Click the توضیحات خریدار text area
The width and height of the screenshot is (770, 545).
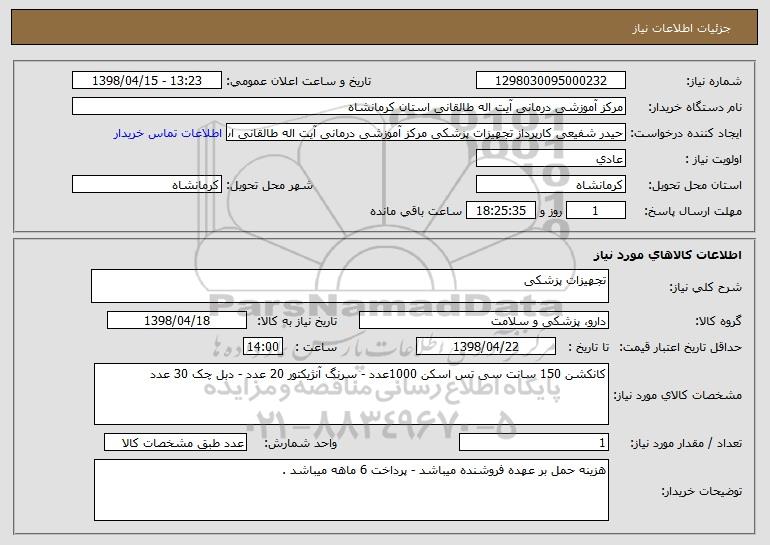351,490
